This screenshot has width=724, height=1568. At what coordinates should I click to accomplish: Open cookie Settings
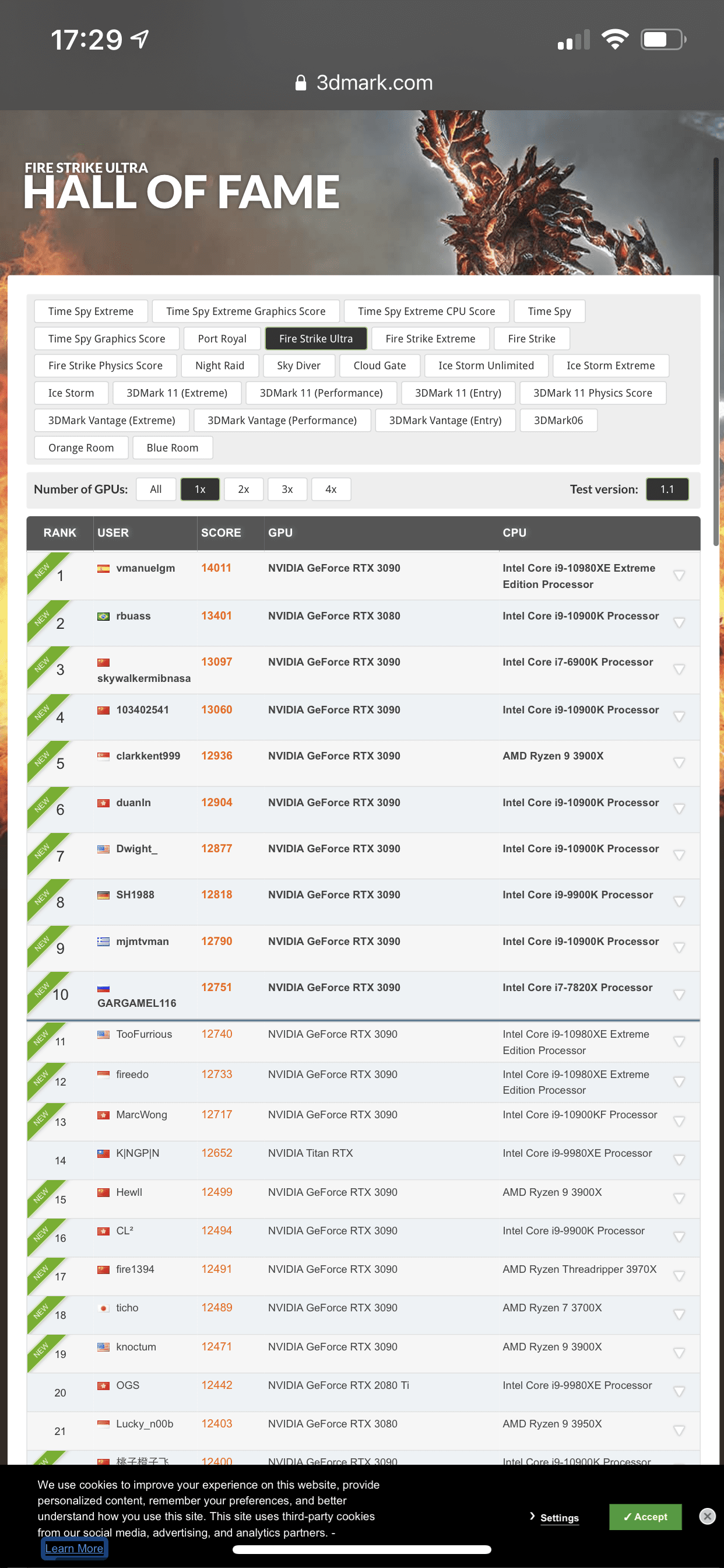pyautogui.click(x=559, y=1517)
